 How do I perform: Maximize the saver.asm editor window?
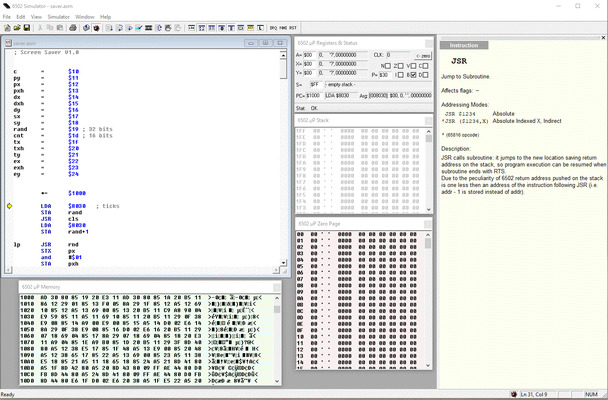pos(266,43)
